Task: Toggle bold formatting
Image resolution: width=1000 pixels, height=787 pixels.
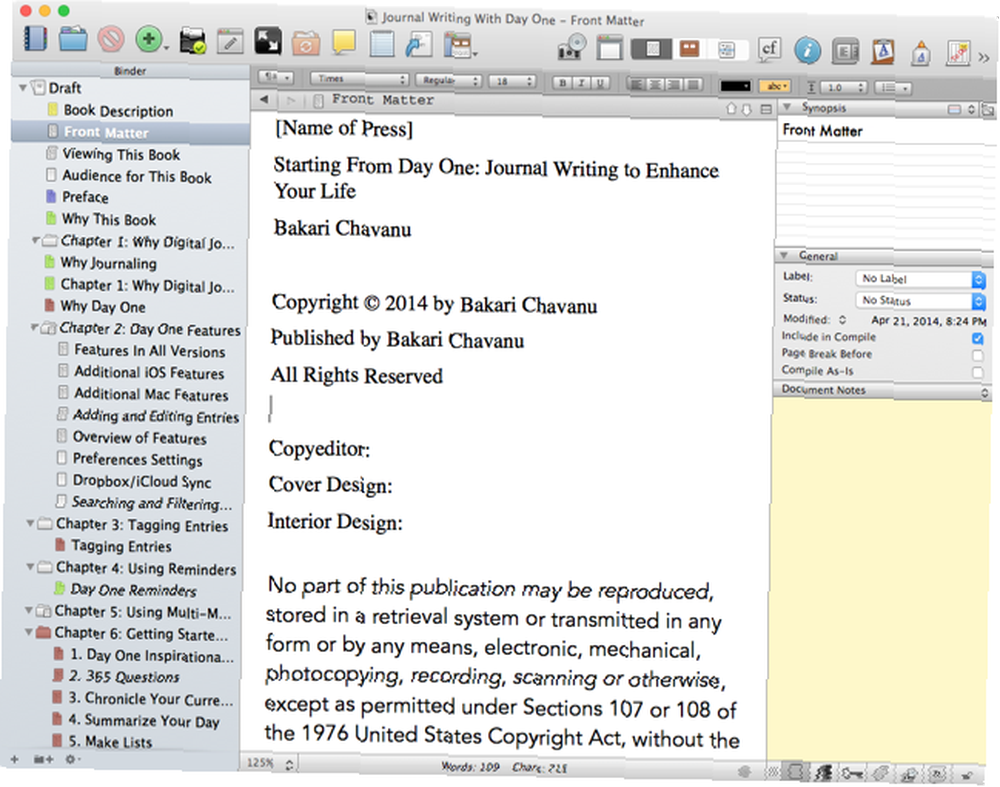Action: (562, 83)
